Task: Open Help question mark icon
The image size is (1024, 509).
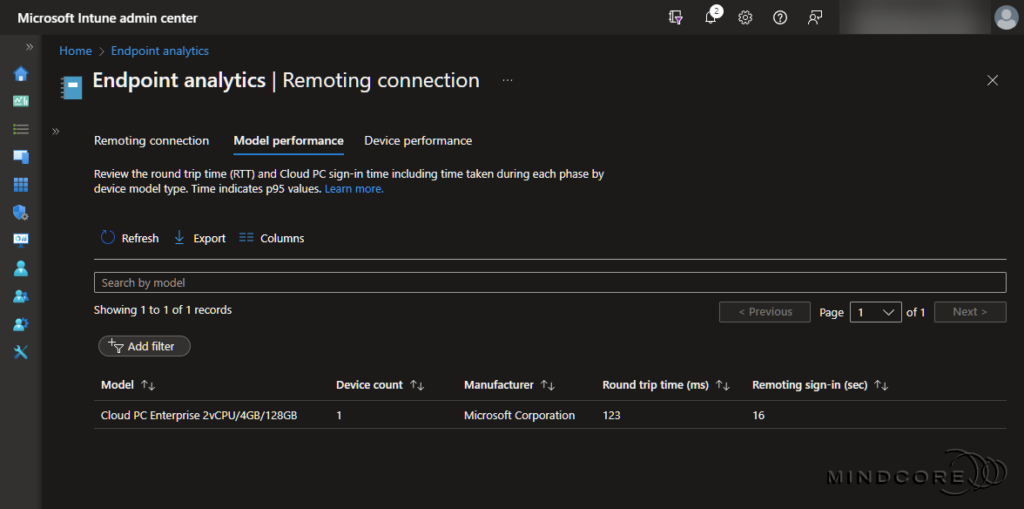Action: 780,18
